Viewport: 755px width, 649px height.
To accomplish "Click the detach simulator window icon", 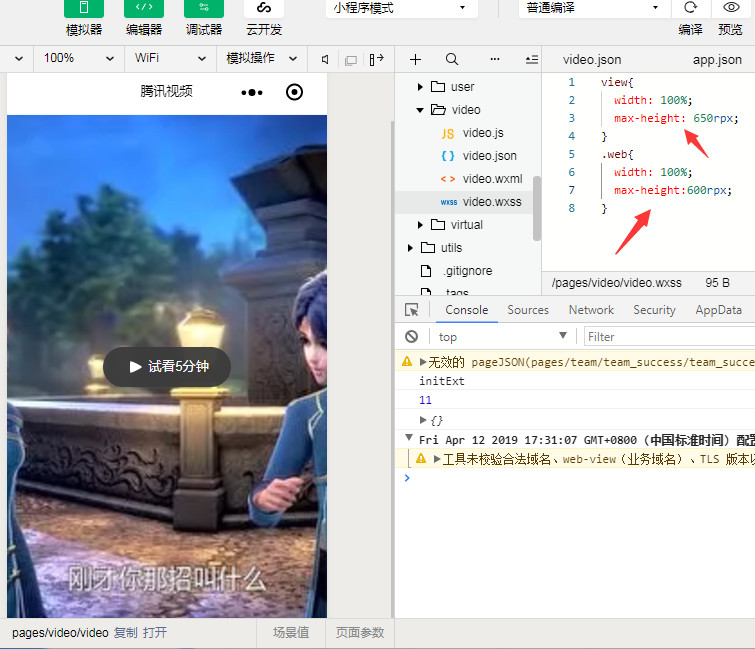I will (x=351, y=60).
